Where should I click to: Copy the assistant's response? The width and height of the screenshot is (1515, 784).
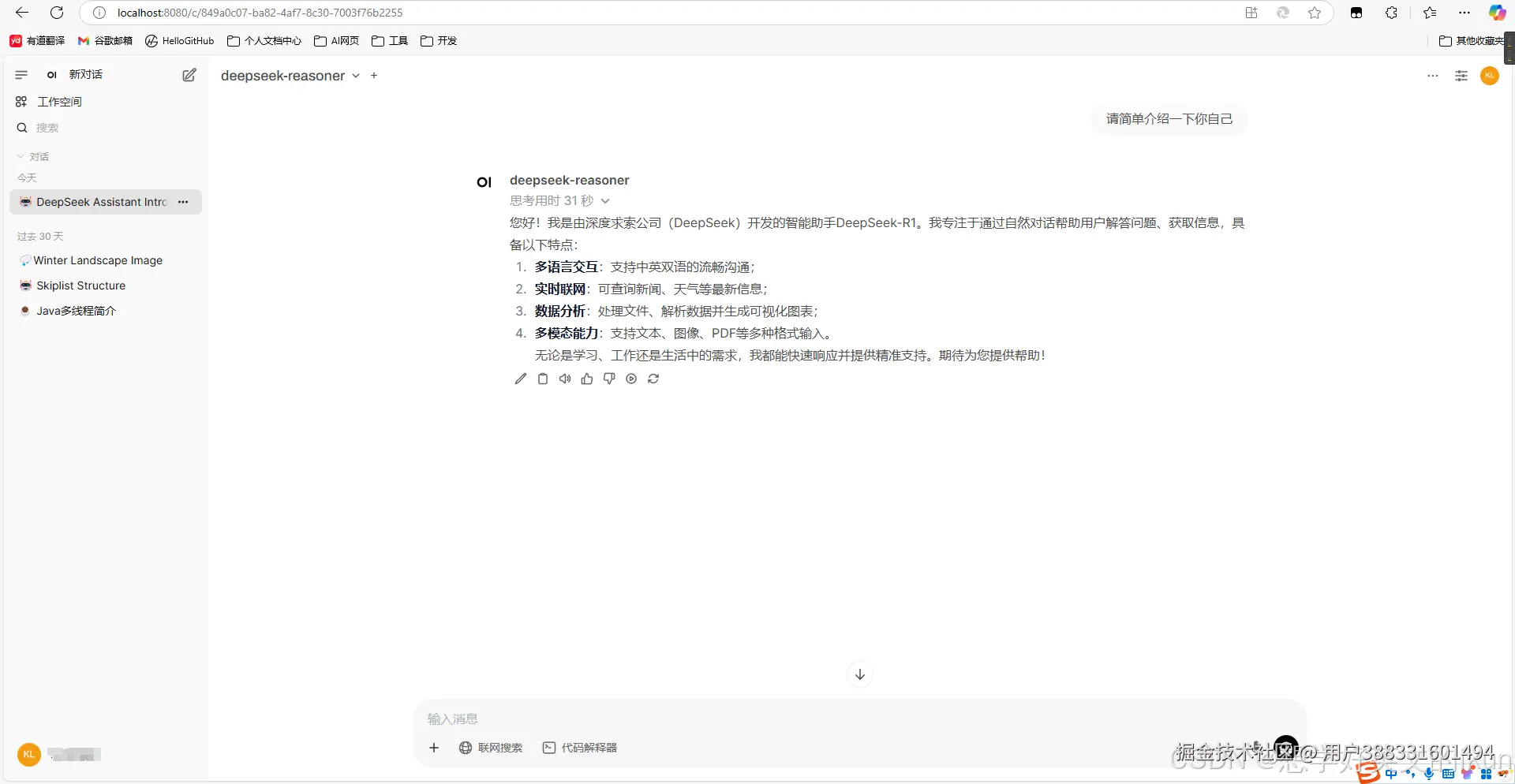tap(543, 379)
